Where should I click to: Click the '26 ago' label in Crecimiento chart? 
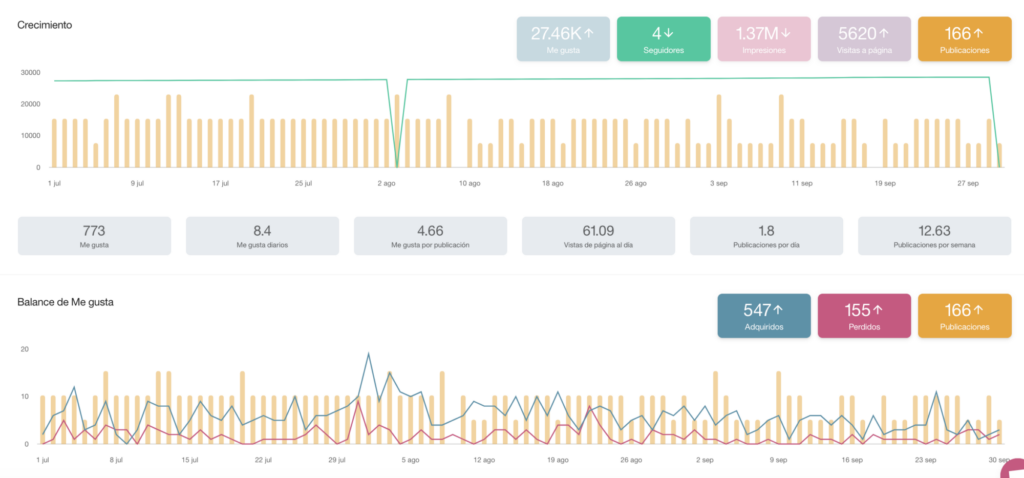coord(635,183)
